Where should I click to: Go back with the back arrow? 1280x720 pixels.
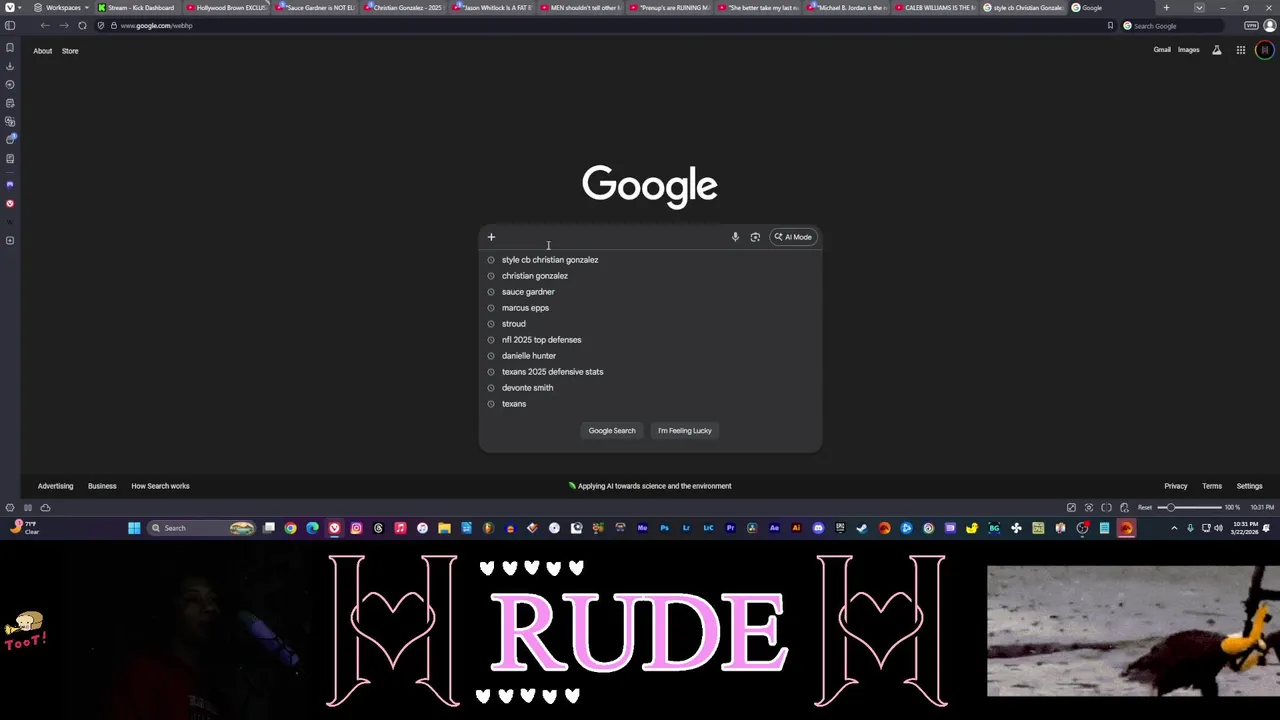click(45, 25)
